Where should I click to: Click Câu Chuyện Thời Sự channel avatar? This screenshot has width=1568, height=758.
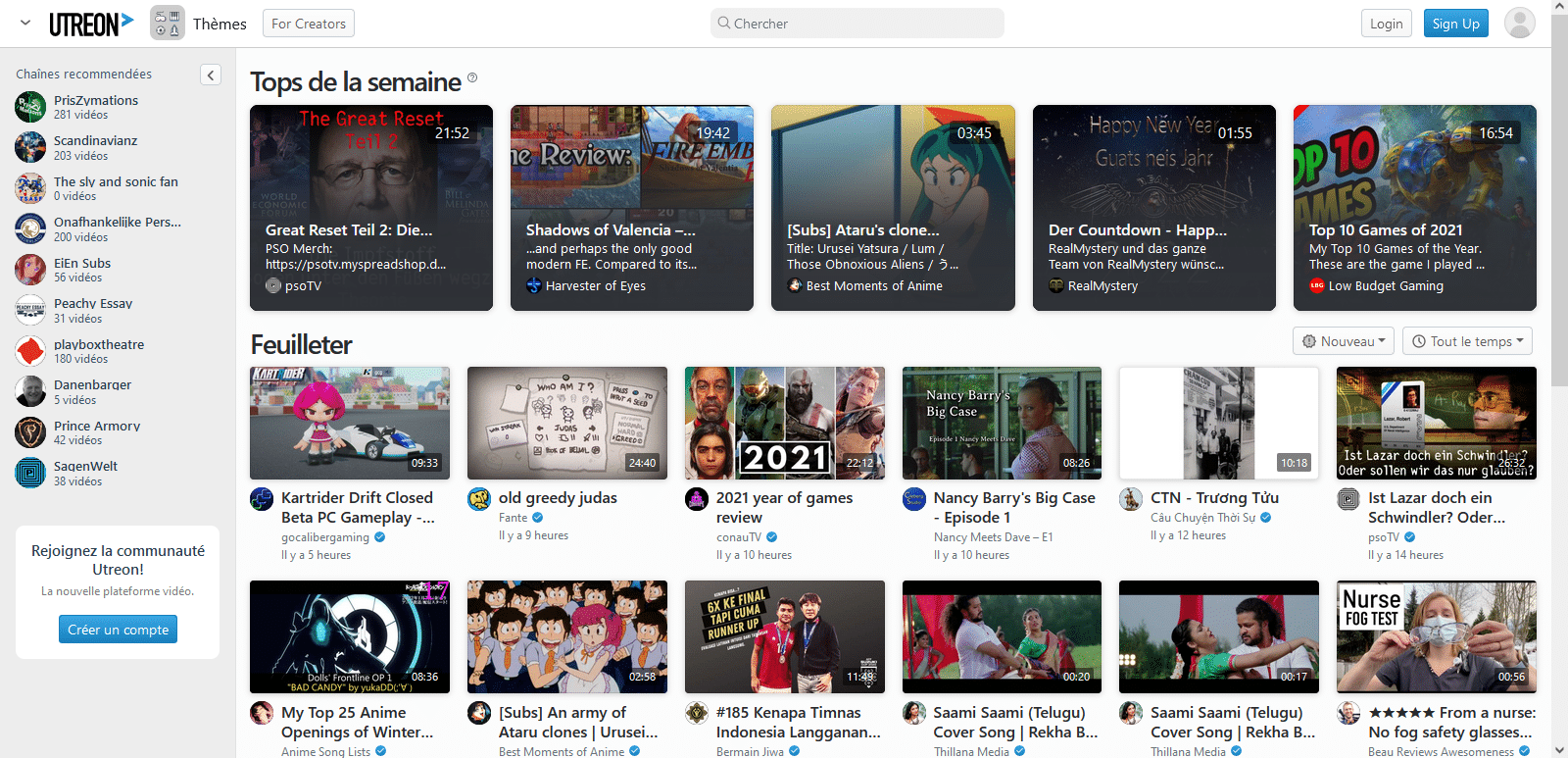pos(1131,499)
